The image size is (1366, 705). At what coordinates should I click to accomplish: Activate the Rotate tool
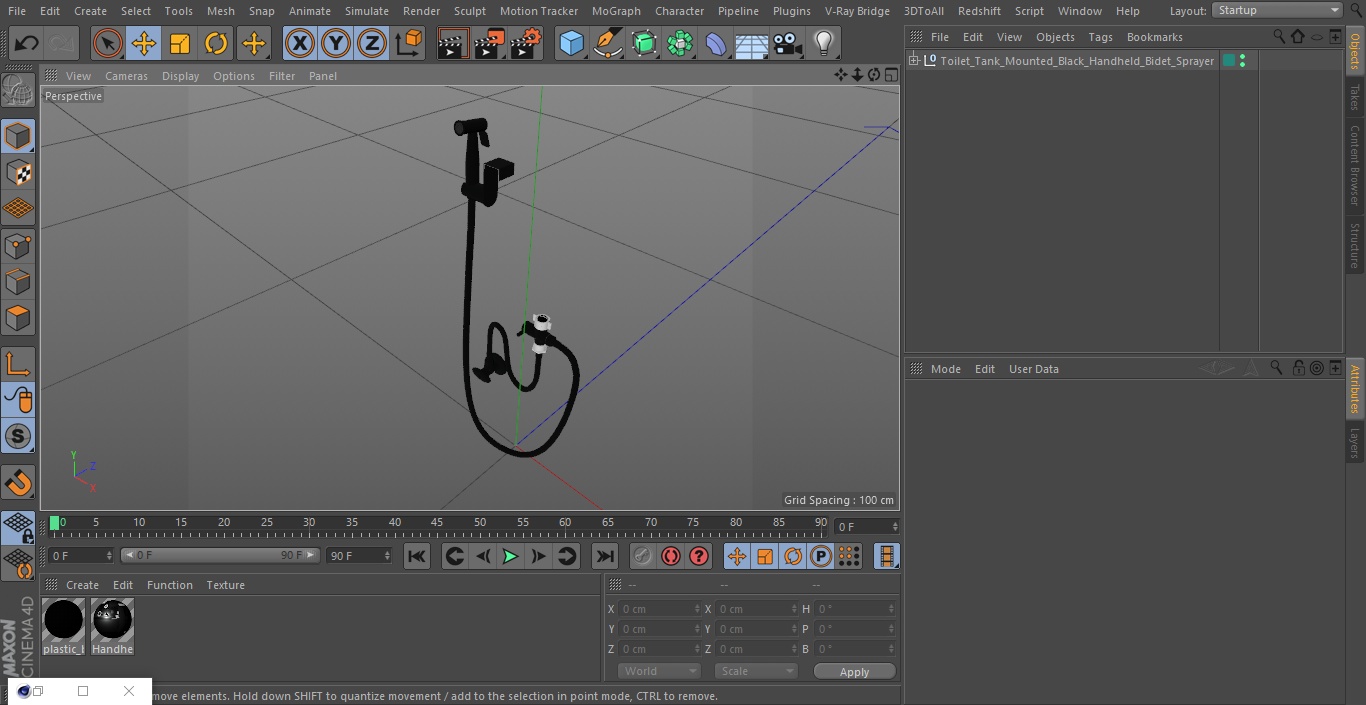(x=216, y=43)
